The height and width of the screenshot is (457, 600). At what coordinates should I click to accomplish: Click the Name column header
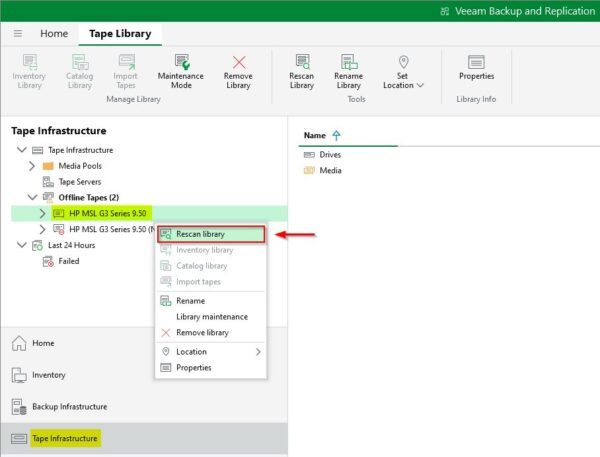pyautogui.click(x=315, y=135)
